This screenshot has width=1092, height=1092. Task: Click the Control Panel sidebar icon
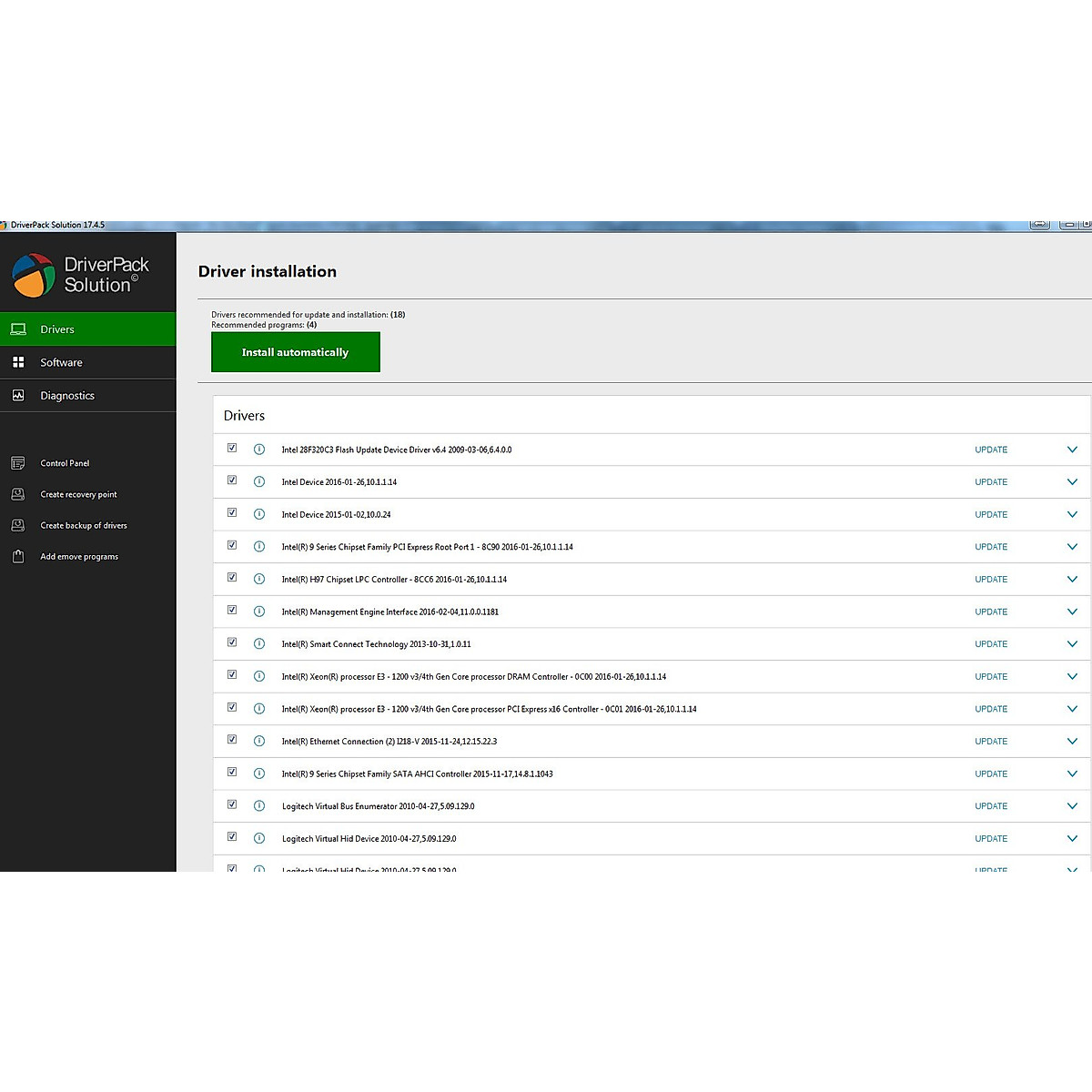pos(18,463)
